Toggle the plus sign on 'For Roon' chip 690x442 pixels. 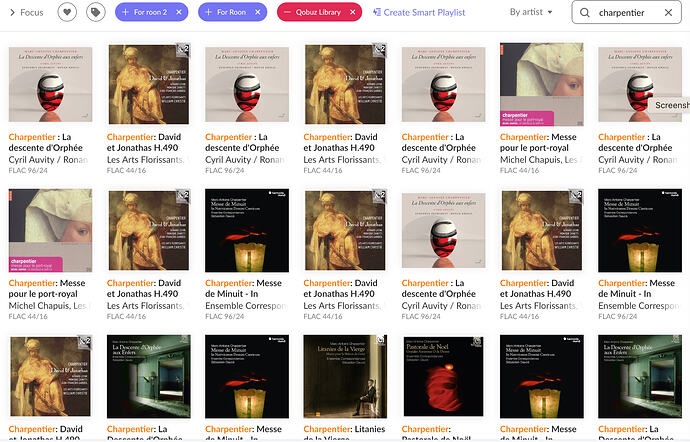click(x=209, y=12)
